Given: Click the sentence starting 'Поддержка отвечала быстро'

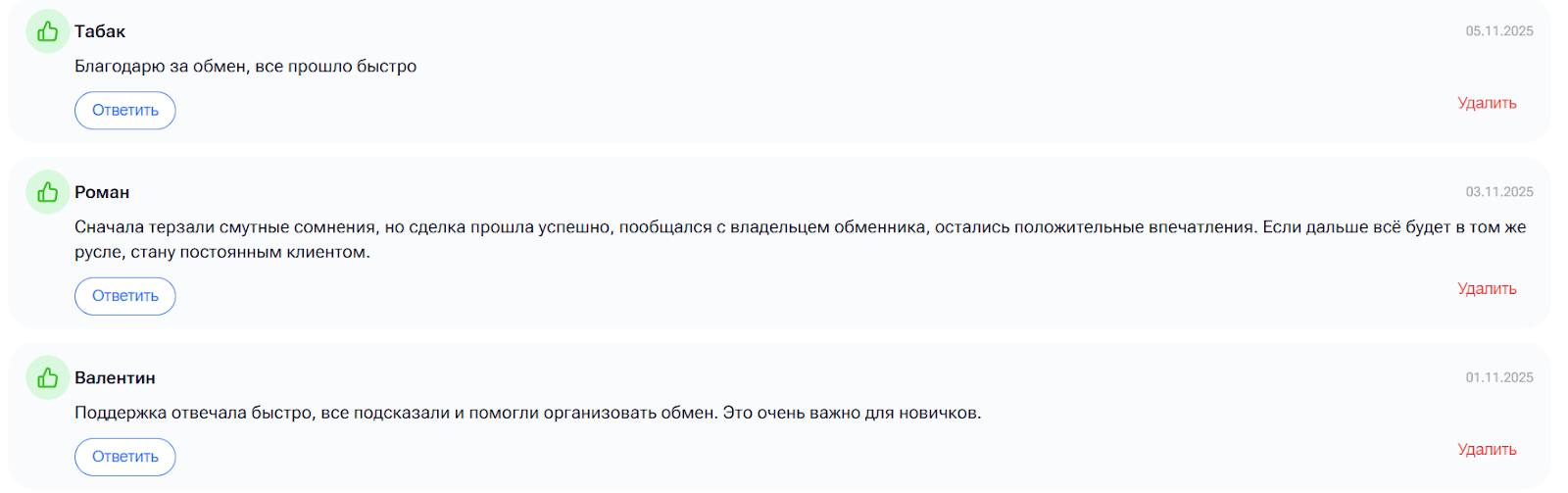Looking at the screenshot, I should tap(392, 413).
